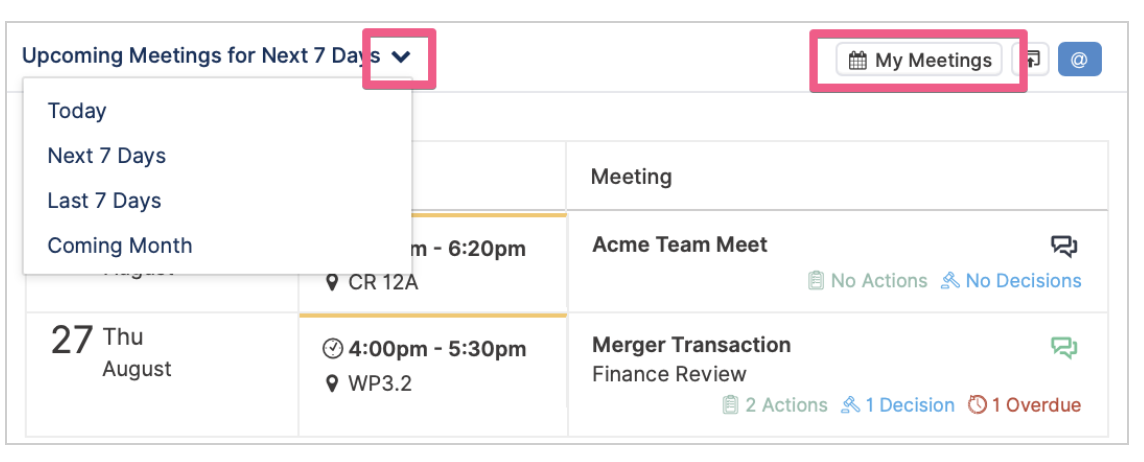This screenshot has width=1144, height=462.
Task: Click the My Meetings button
Action: click(x=919, y=60)
